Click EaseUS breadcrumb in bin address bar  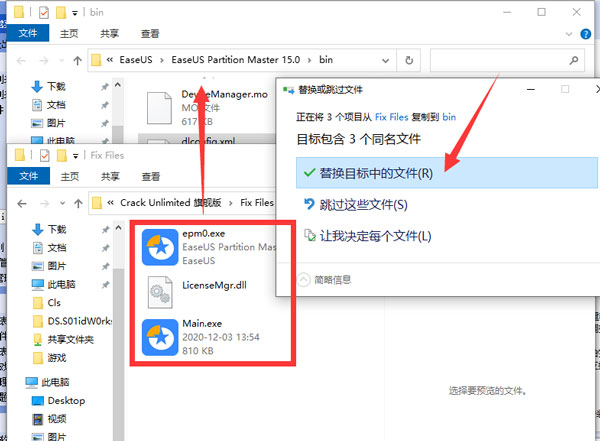coord(136,60)
